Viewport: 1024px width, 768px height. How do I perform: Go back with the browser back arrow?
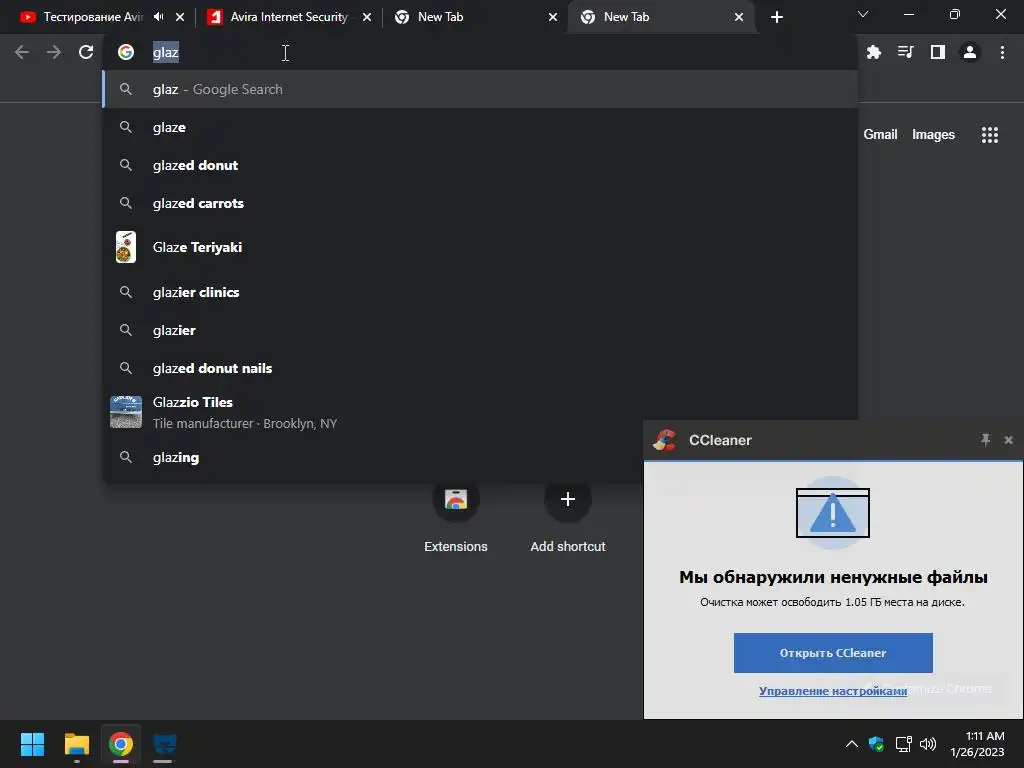22,52
